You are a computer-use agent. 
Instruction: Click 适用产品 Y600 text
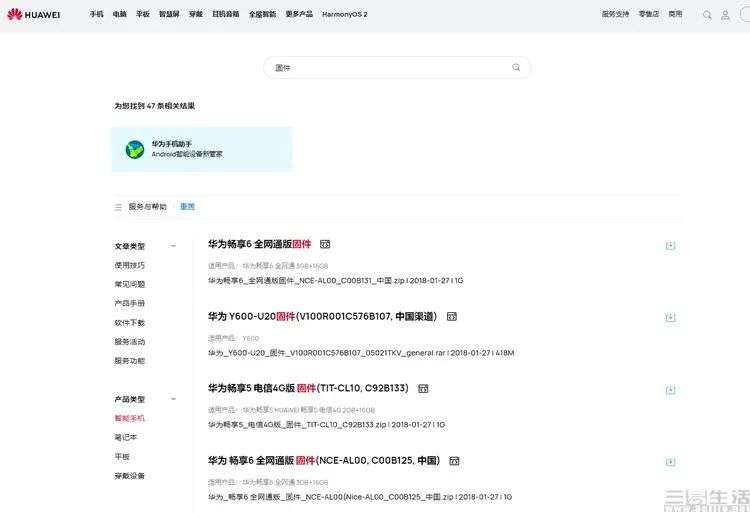point(233,338)
